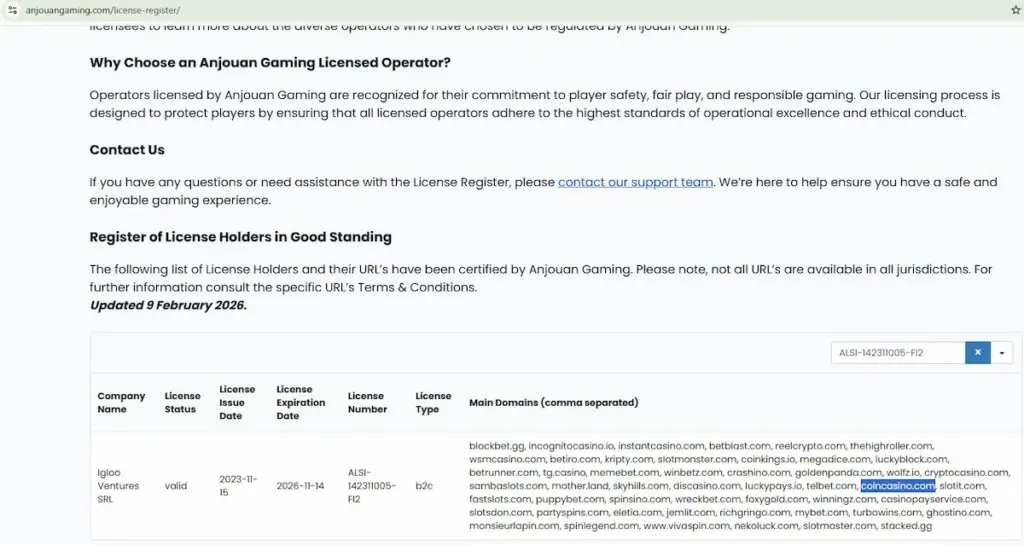Viewport: 1024px width, 545px height.
Task: Sort by the License Status column header
Action: 182,403
